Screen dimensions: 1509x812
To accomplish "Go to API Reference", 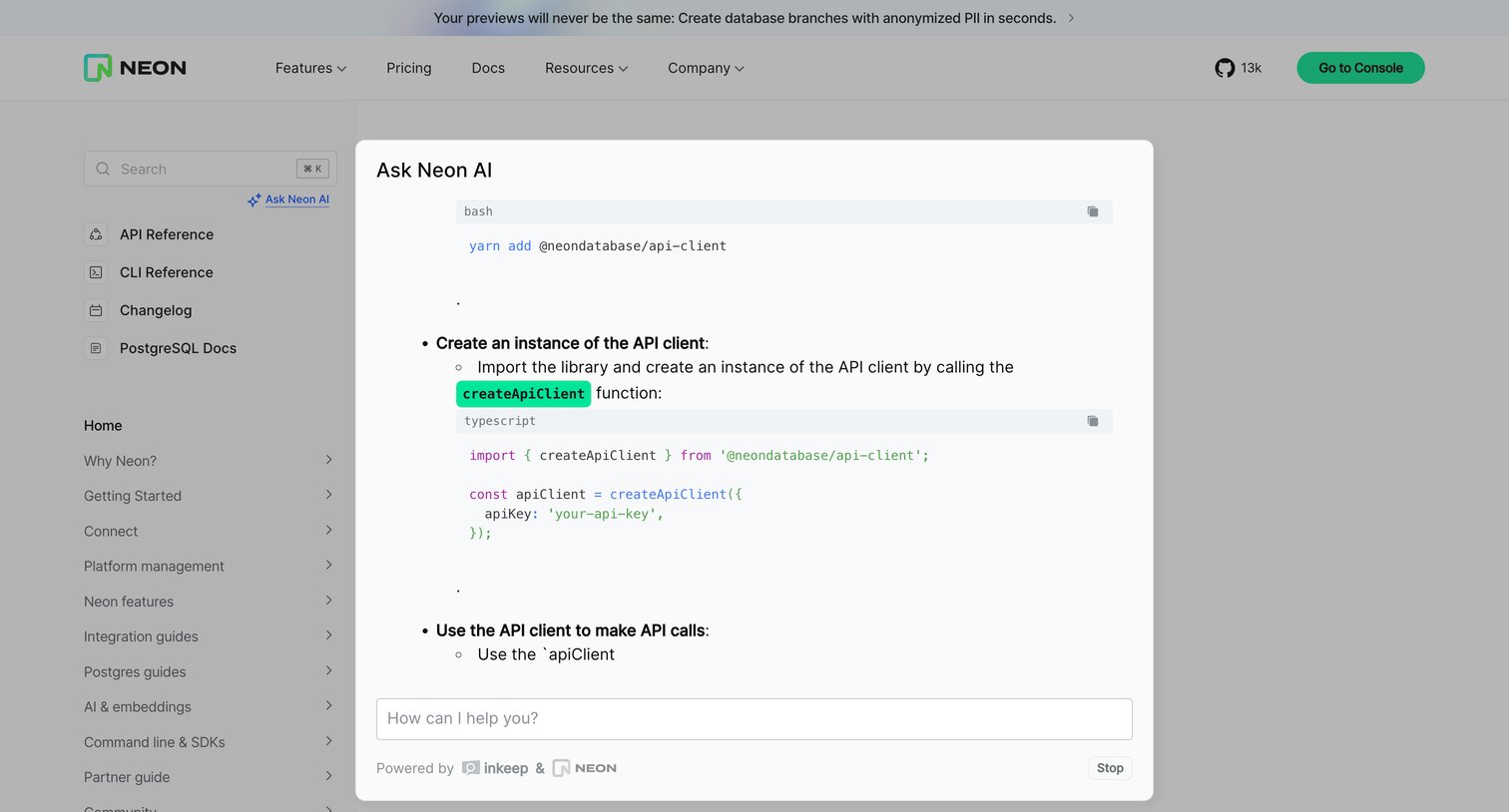I will (167, 234).
